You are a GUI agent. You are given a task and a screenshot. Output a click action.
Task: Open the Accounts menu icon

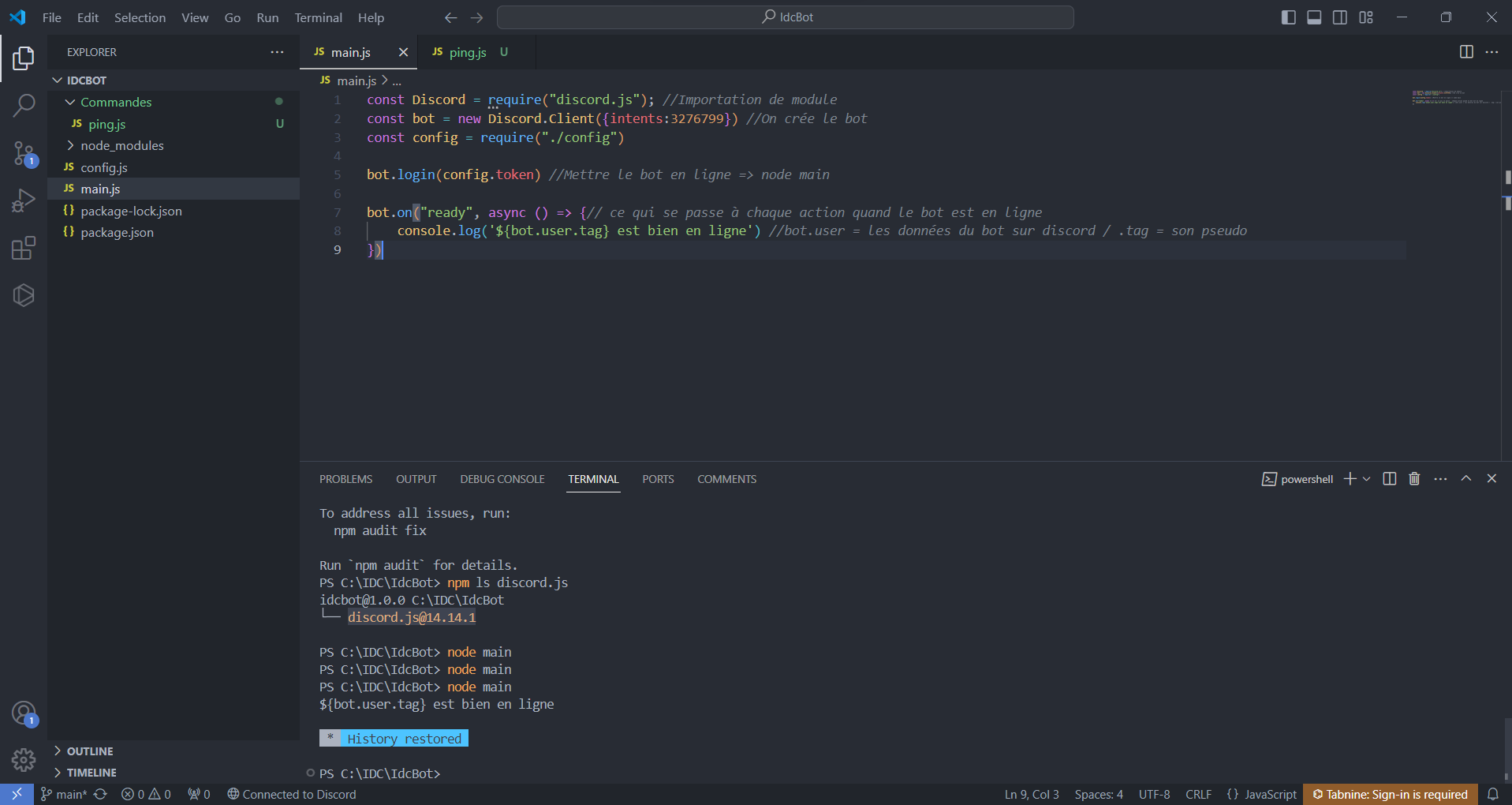[x=24, y=713]
